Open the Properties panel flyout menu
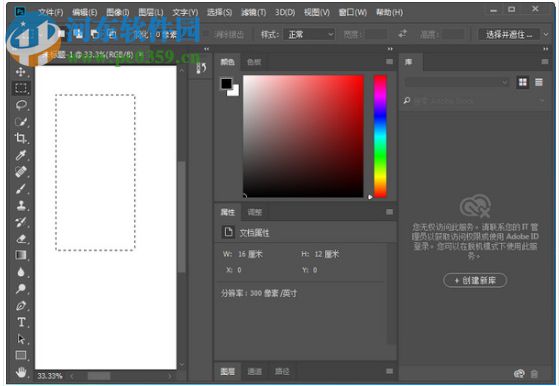 pyautogui.click(x=389, y=212)
